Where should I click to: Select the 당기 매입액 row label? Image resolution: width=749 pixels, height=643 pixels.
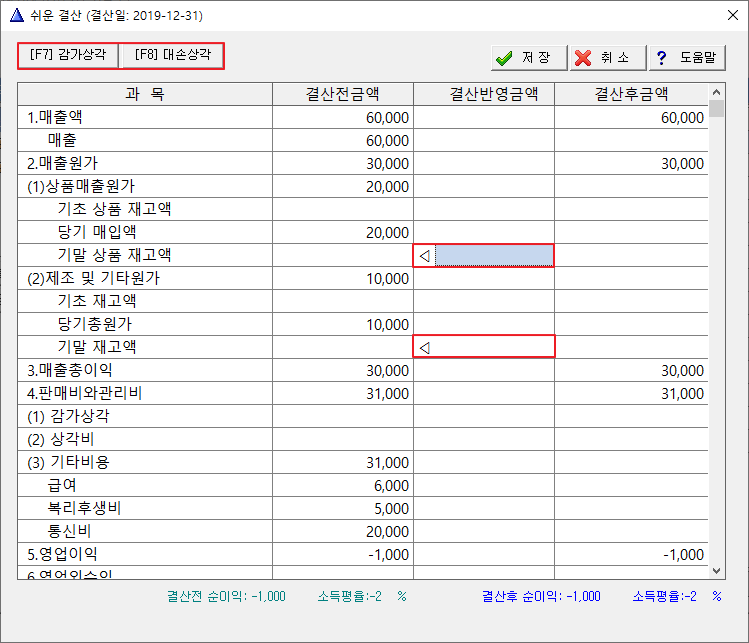click(97, 232)
